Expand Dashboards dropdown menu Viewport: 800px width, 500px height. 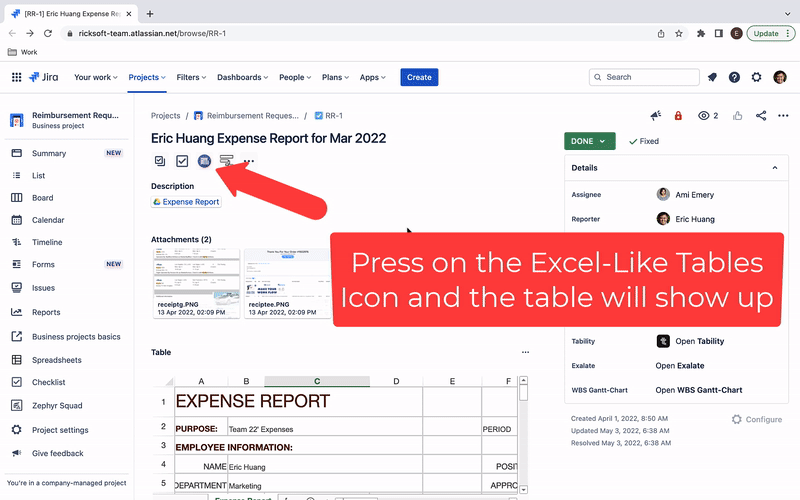(x=242, y=77)
